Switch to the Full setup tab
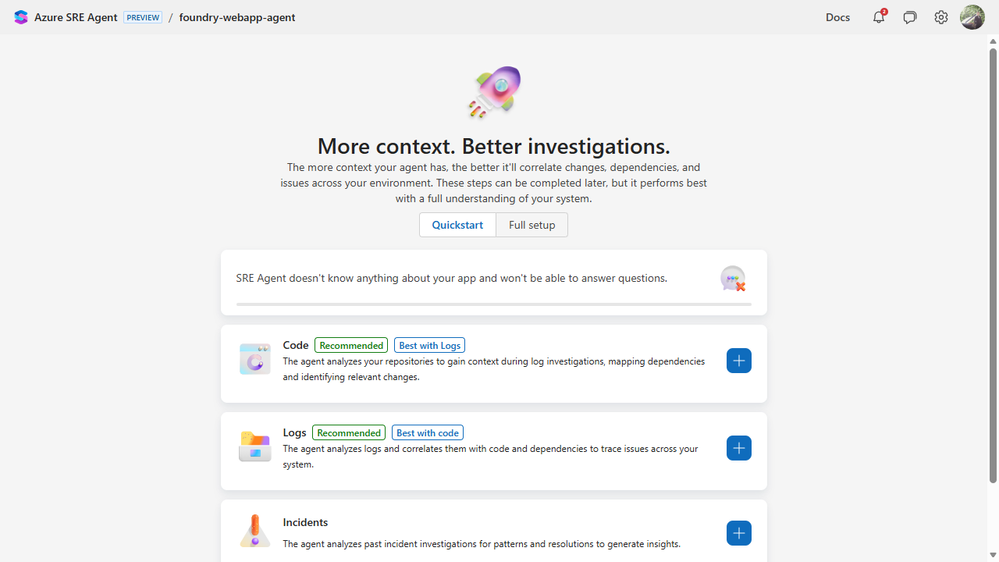Screen dimensions: 999x562 pyautogui.click(x=532, y=225)
